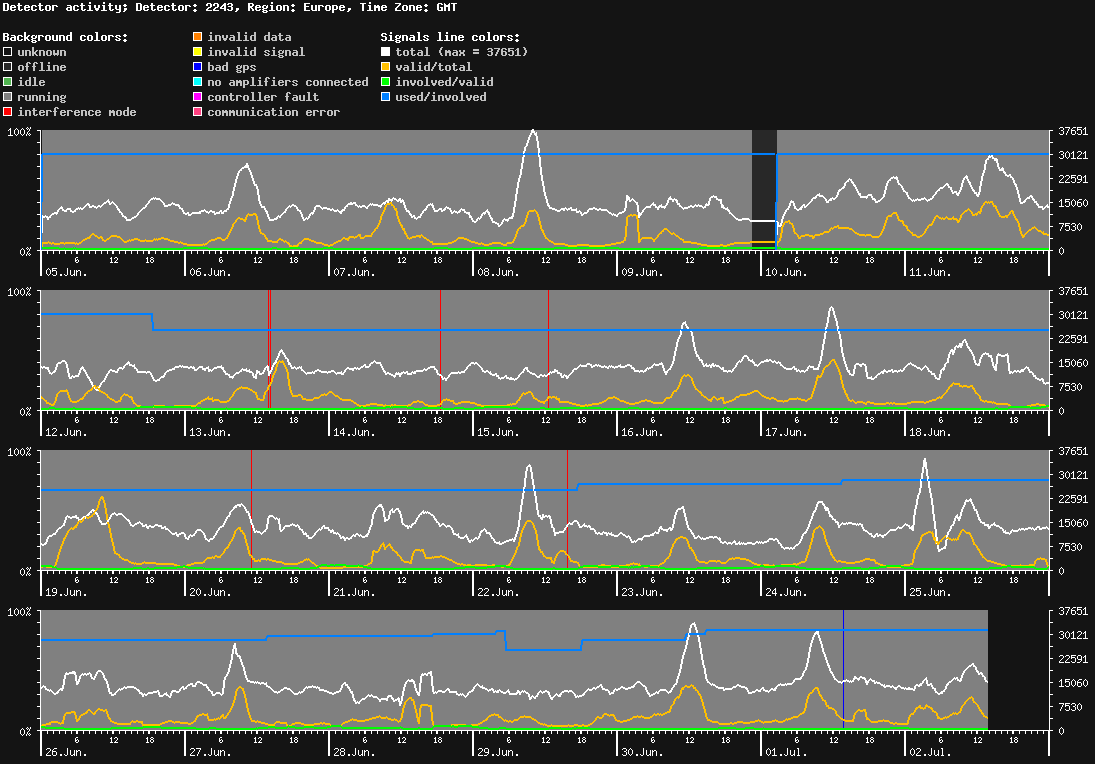Click the double red interference line on 13.Jun.
This screenshot has height=764, width=1095.
(x=269, y=349)
